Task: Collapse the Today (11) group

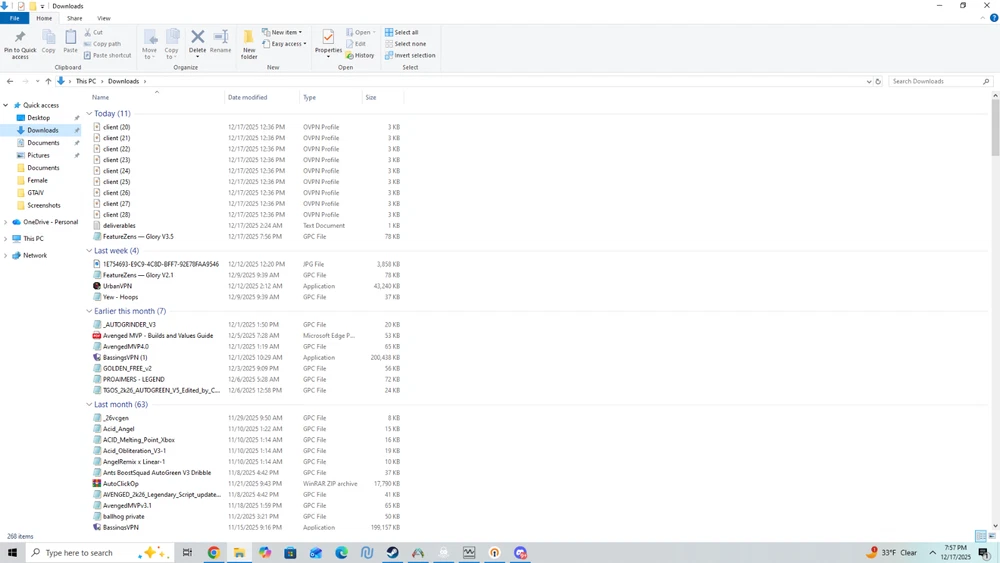Action: [x=89, y=113]
